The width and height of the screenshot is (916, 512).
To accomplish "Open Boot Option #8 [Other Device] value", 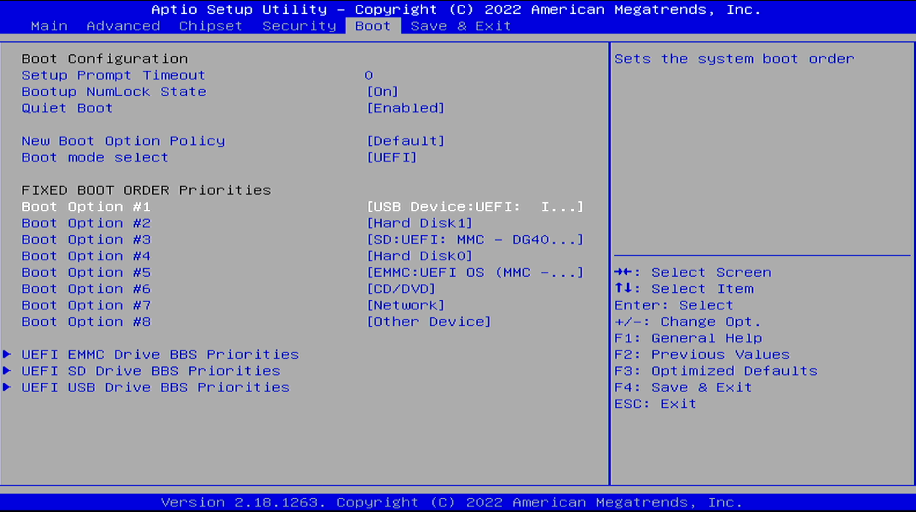I will [429, 321].
